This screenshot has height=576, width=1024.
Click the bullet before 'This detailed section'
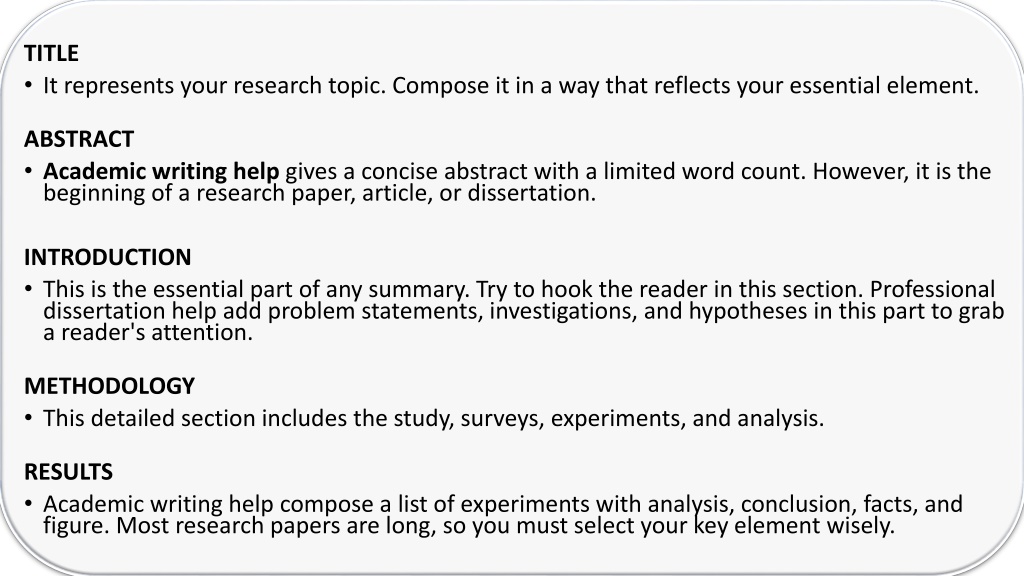coord(28,417)
